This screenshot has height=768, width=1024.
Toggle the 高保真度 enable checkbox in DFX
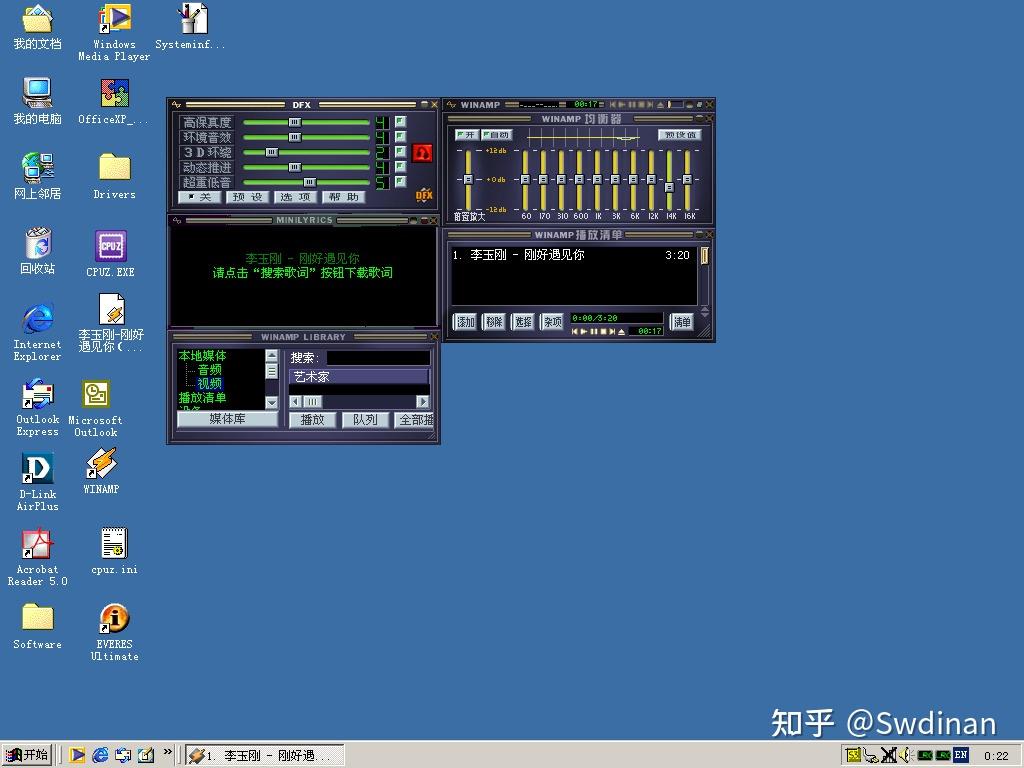(400, 122)
